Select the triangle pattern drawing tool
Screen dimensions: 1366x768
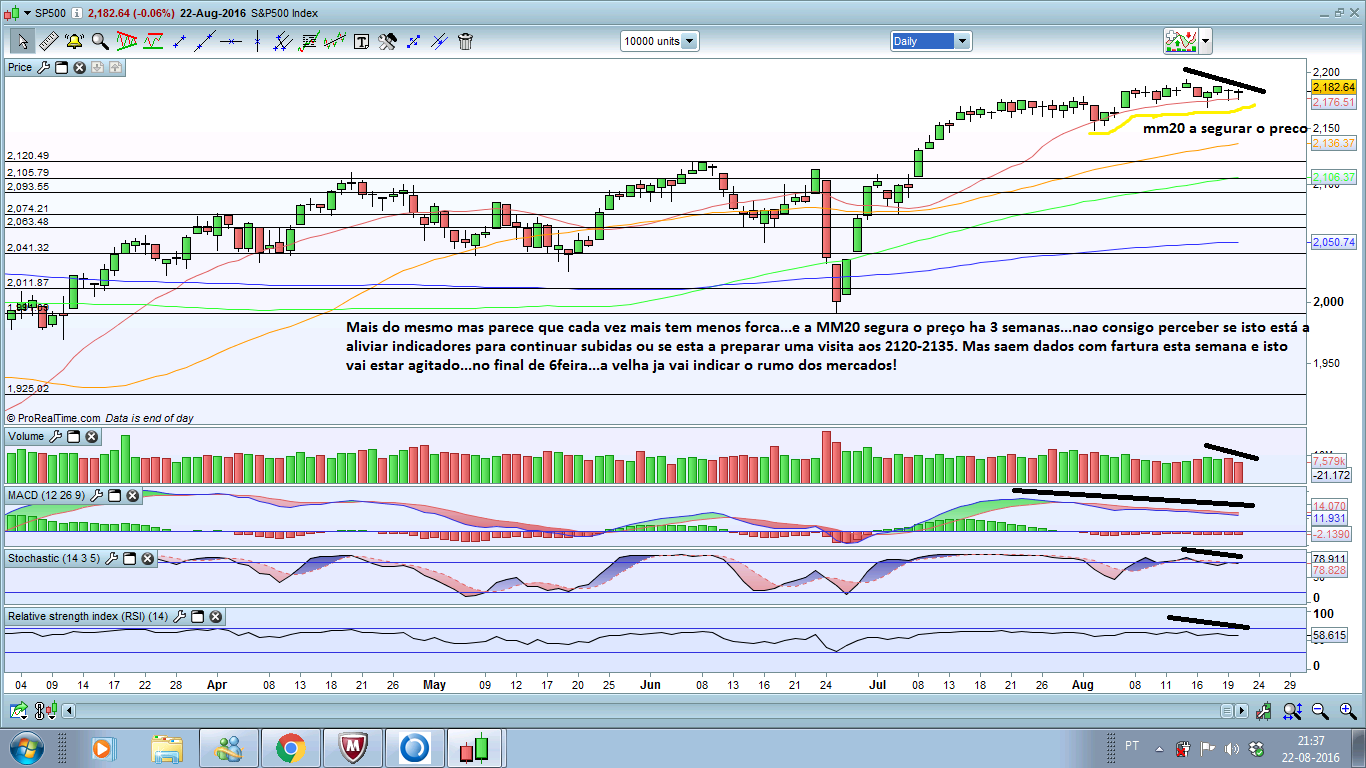click(127, 41)
